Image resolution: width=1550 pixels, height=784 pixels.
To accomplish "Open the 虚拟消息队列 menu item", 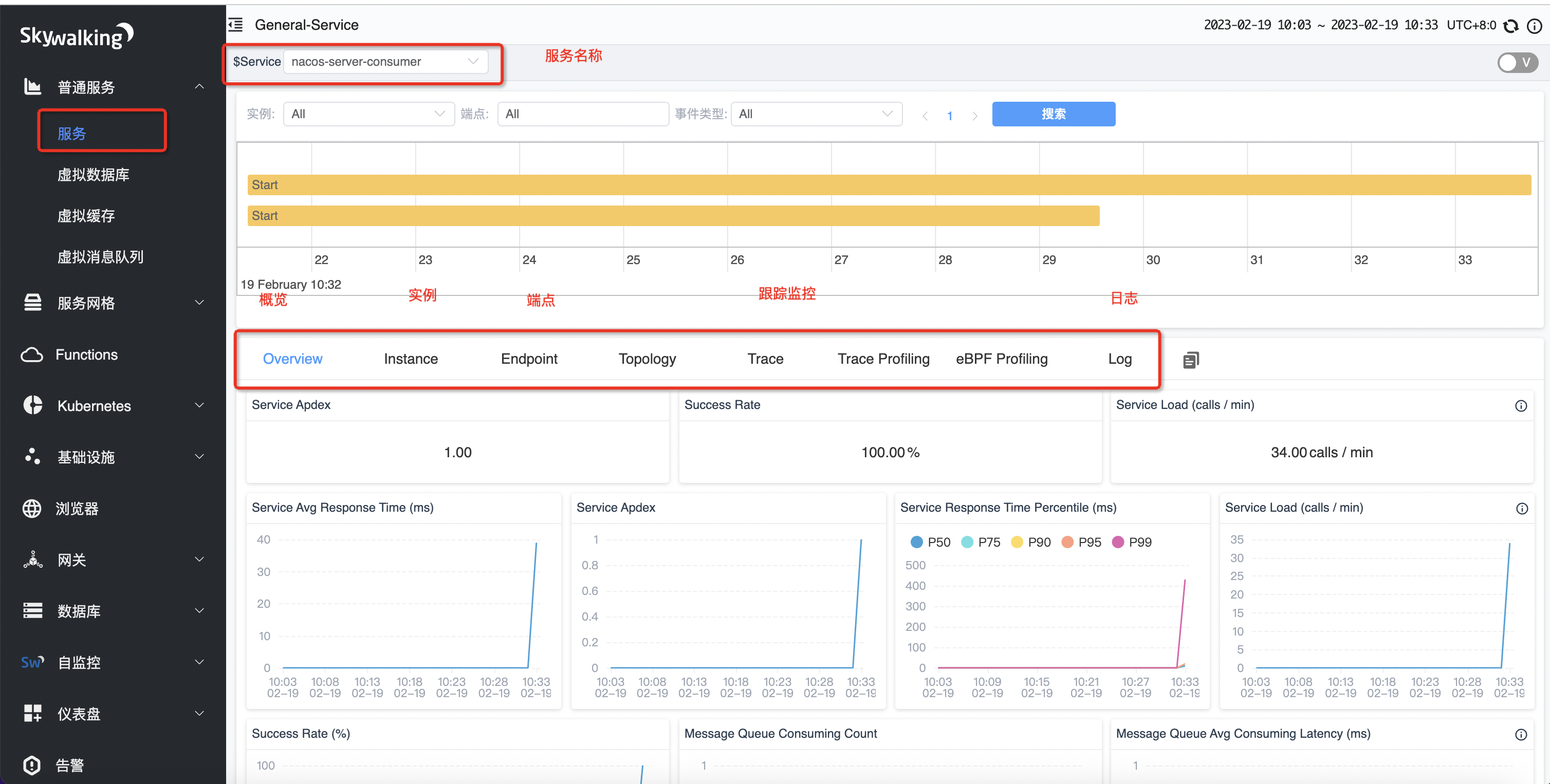I will point(101,257).
